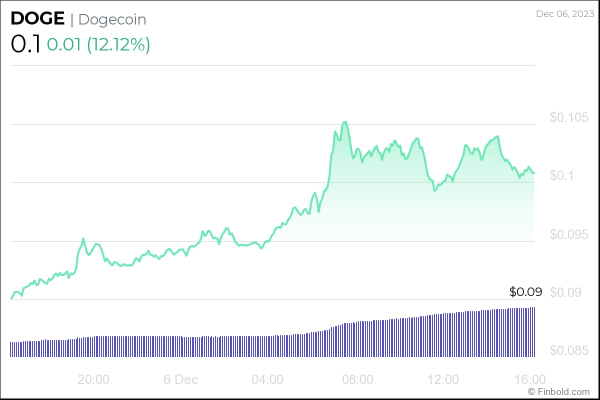This screenshot has width=600, height=400.
Task: Select the 04:00 time axis marker
Action: pyautogui.click(x=267, y=379)
